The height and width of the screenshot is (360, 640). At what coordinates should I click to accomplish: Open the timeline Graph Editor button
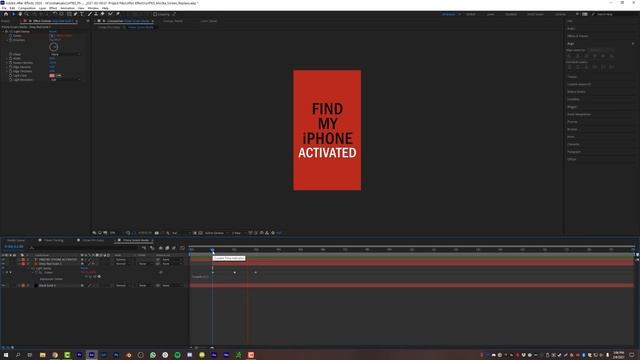coord(182,248)
